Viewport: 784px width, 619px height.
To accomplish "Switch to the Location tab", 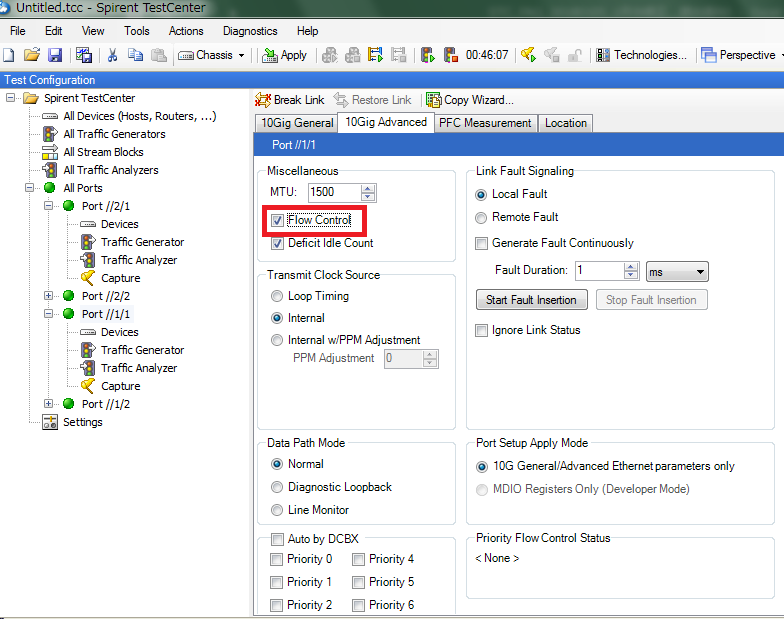I will 566,123.
